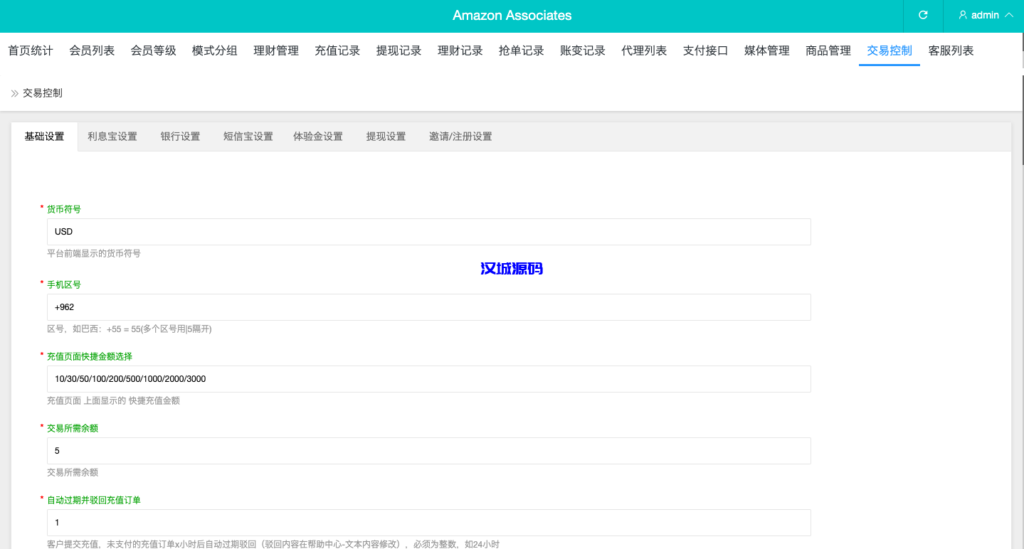Open 会员等级 menu item
The height and width of the screenshot is (549, 1024).
153,50
